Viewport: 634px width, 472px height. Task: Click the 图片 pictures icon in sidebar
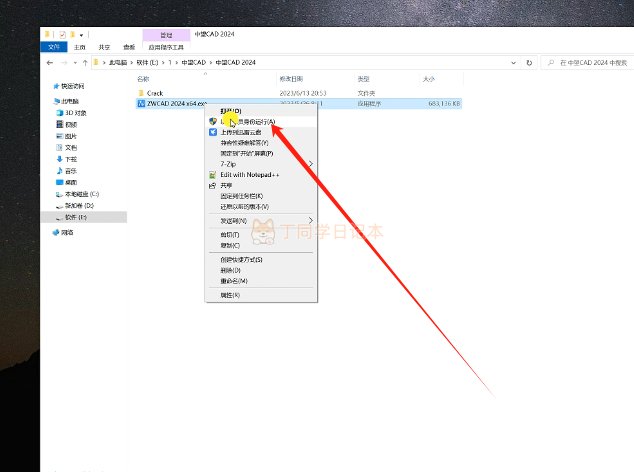(60, 136)
